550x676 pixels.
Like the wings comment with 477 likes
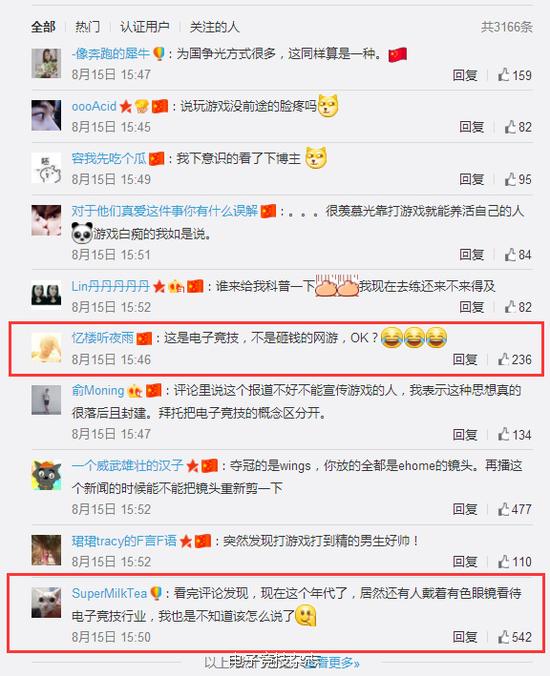[514, 509]
